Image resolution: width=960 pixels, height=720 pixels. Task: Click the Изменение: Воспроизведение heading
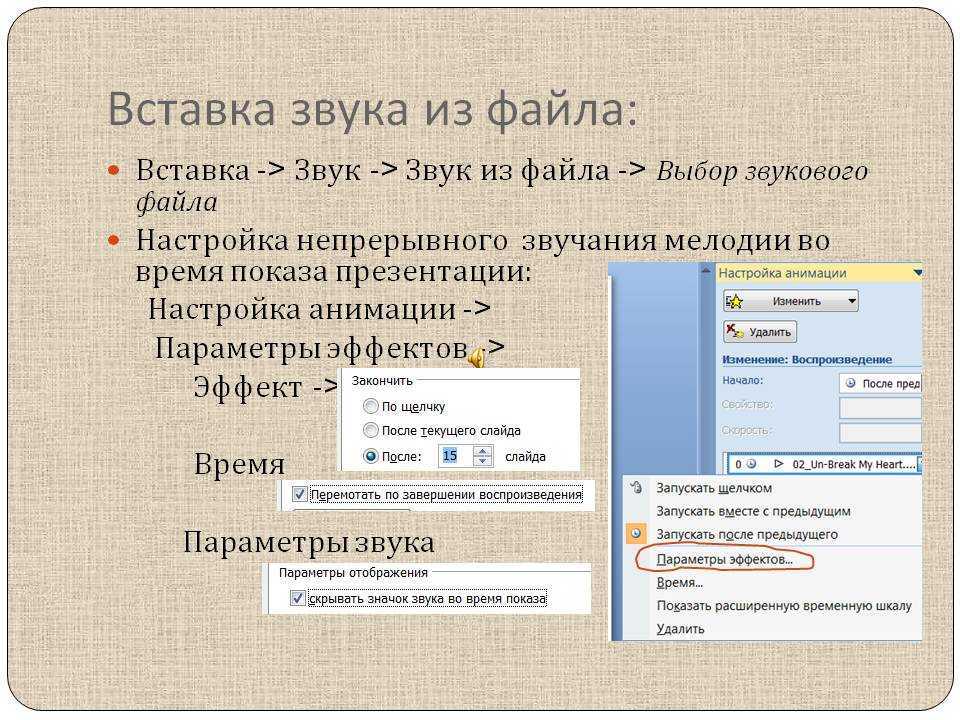click(x=806, y=359)
